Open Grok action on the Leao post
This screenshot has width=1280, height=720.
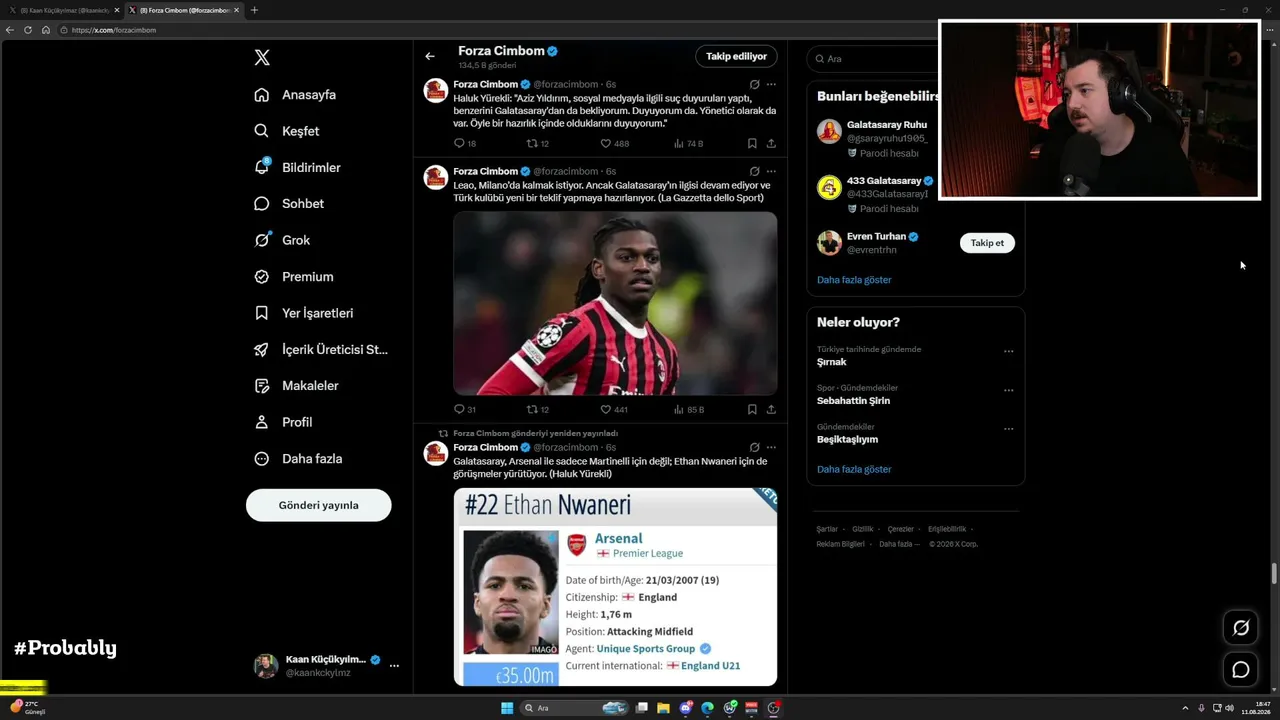click(x=754, y=172)
